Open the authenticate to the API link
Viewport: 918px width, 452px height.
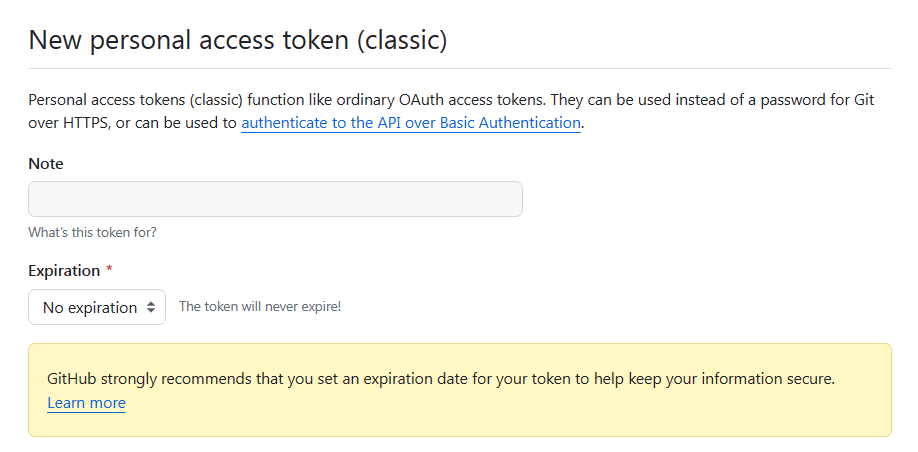(410, 123)
